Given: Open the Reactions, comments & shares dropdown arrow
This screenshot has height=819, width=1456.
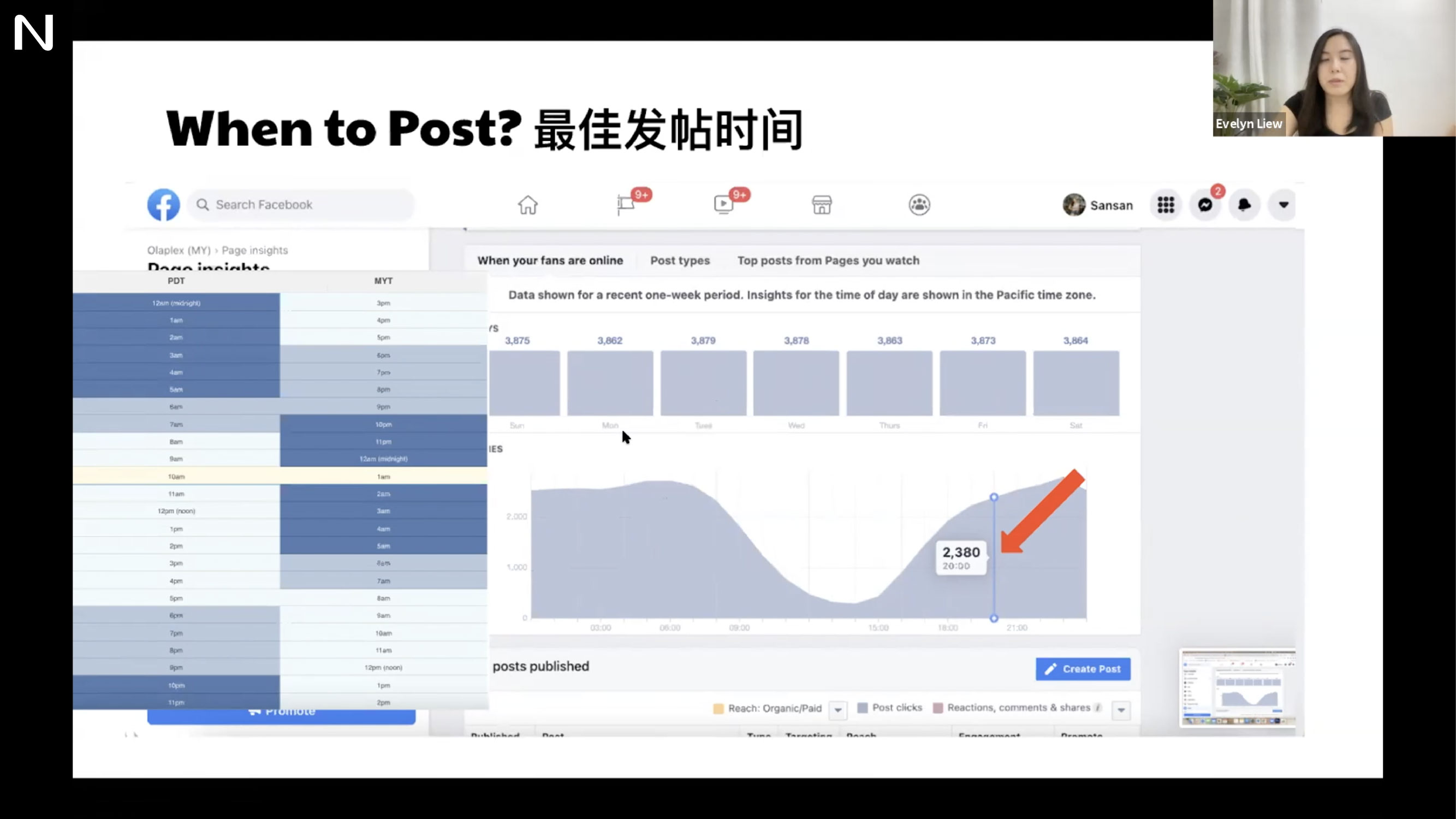Looking at the screenshot, I should pyautogui.click(x=1121, y=709).
